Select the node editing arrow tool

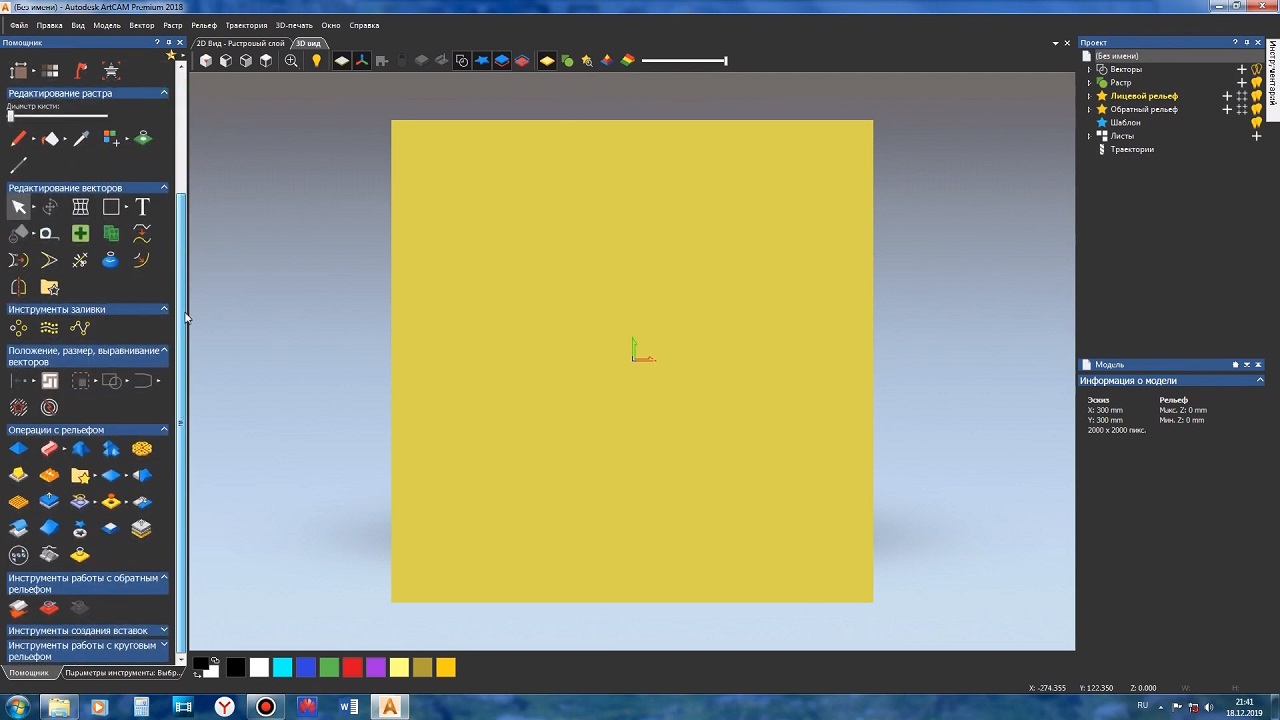18,207
